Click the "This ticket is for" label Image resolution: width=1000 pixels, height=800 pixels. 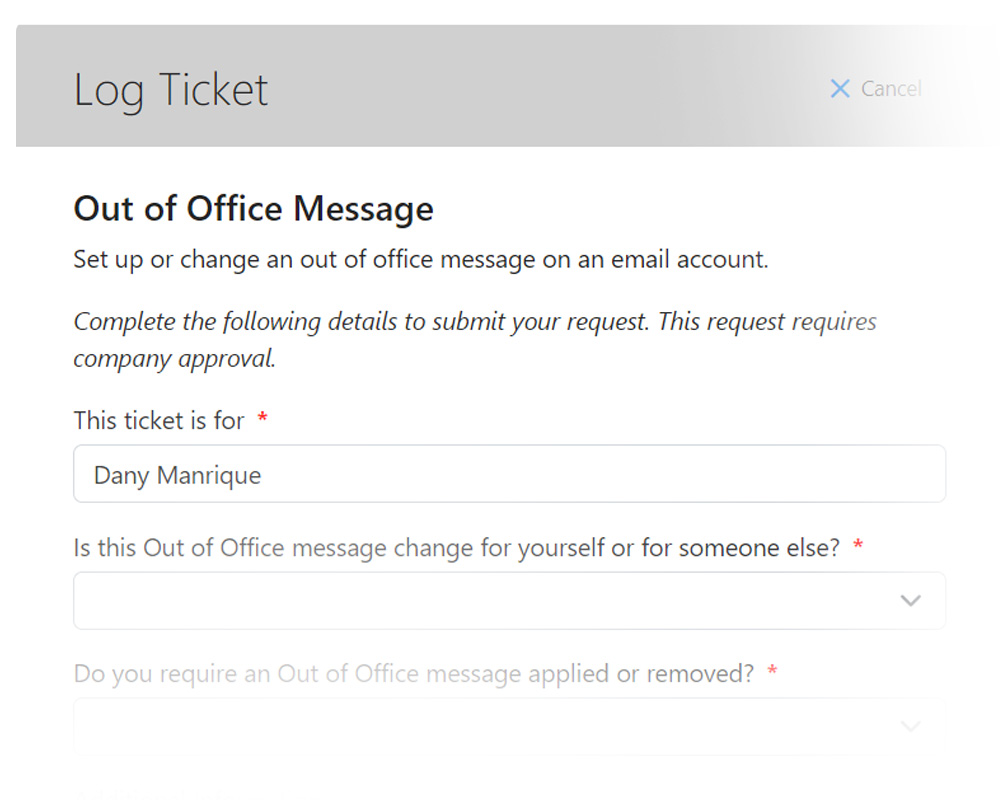pyautogui.click(x=158, y=421)
